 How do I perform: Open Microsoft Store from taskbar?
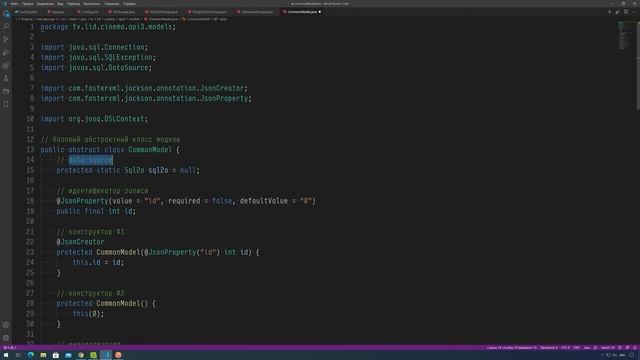coord(56,355)
